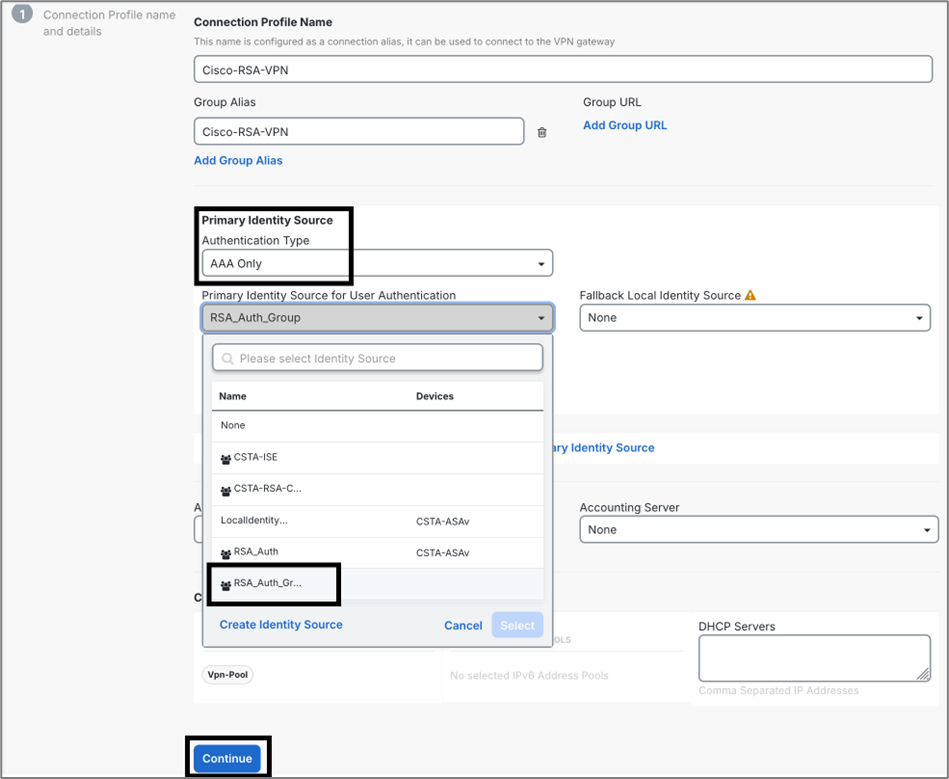The image size is (949, 779).
Task: Click the Add Group URL link
Action: [x=624, y=125]
